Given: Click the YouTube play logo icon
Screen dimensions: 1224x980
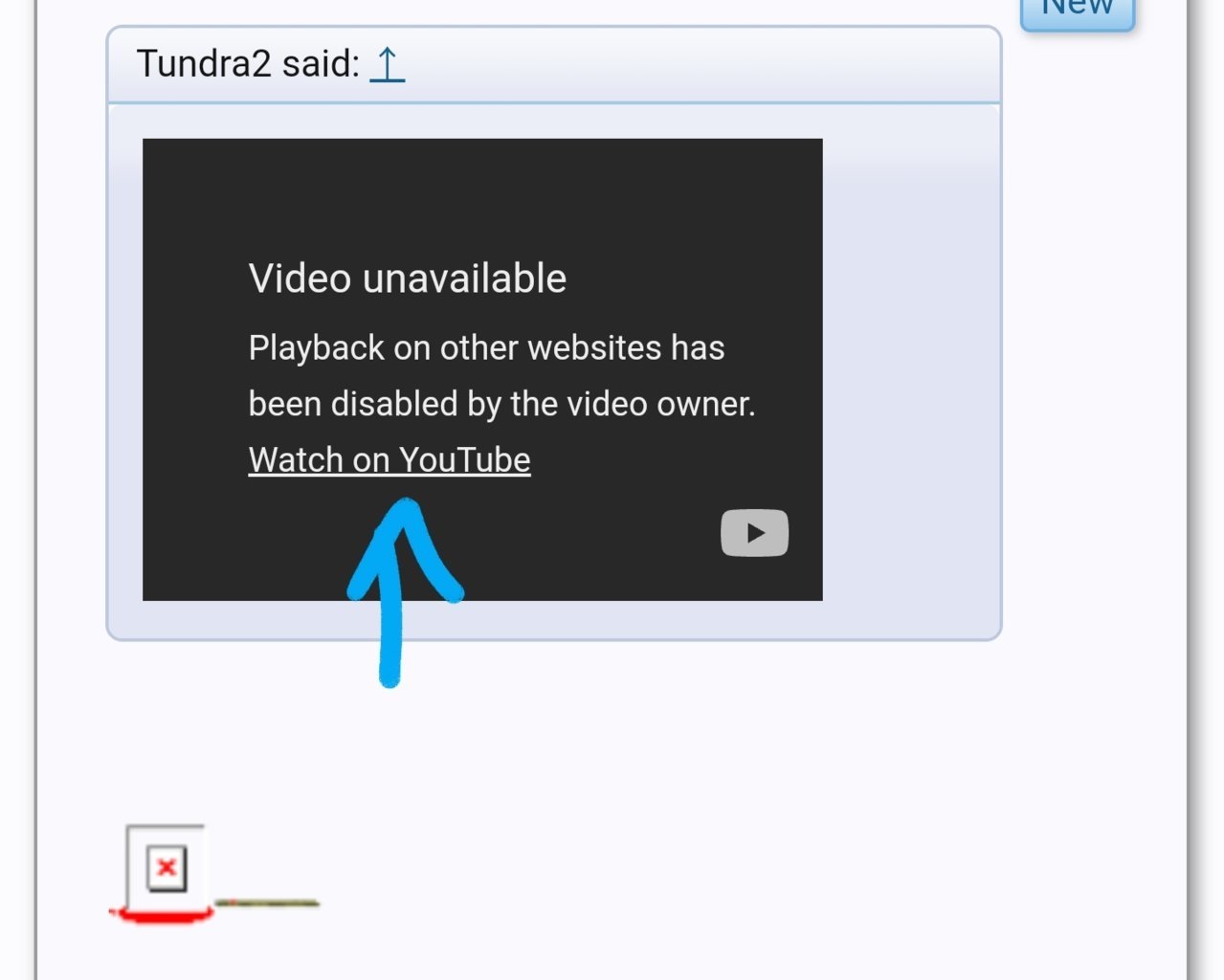Looking at the screenshot, I should click(754, 533).
